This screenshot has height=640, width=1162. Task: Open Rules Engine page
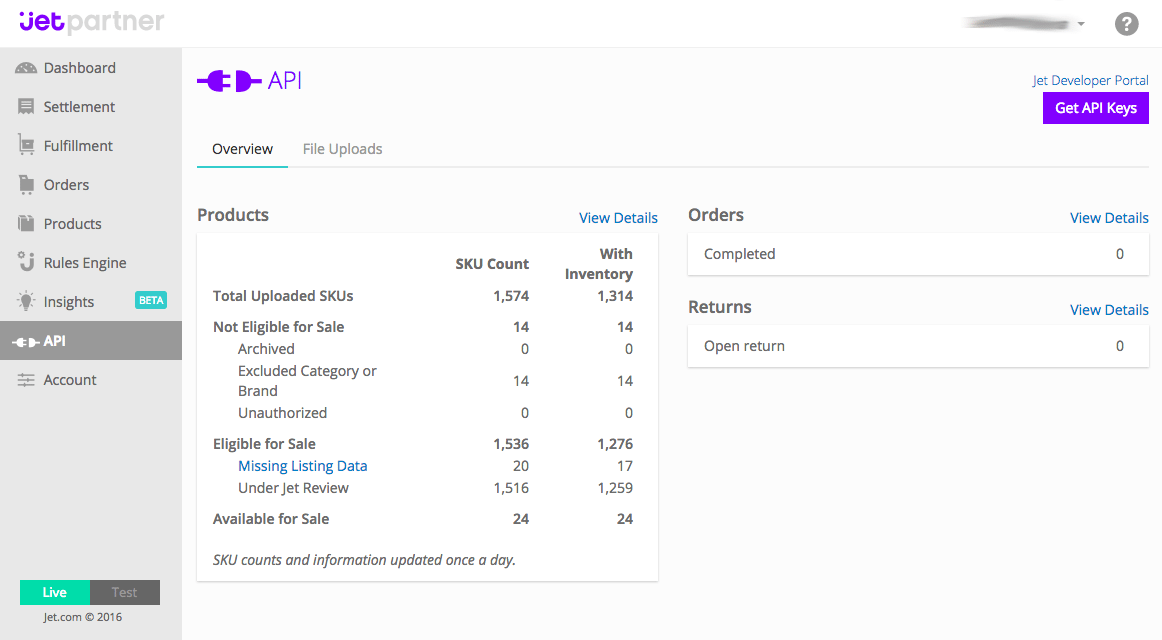85,263
